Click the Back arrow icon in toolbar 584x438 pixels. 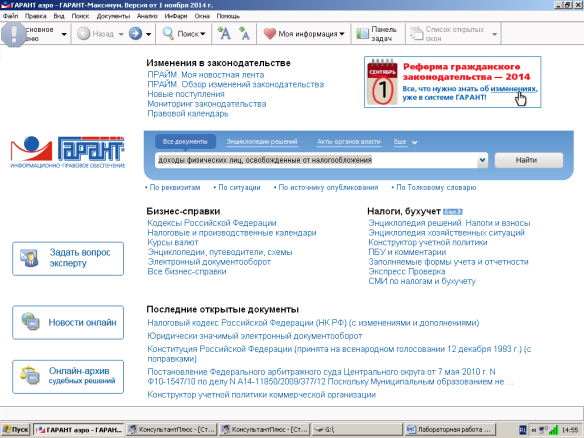coord(83,34)
